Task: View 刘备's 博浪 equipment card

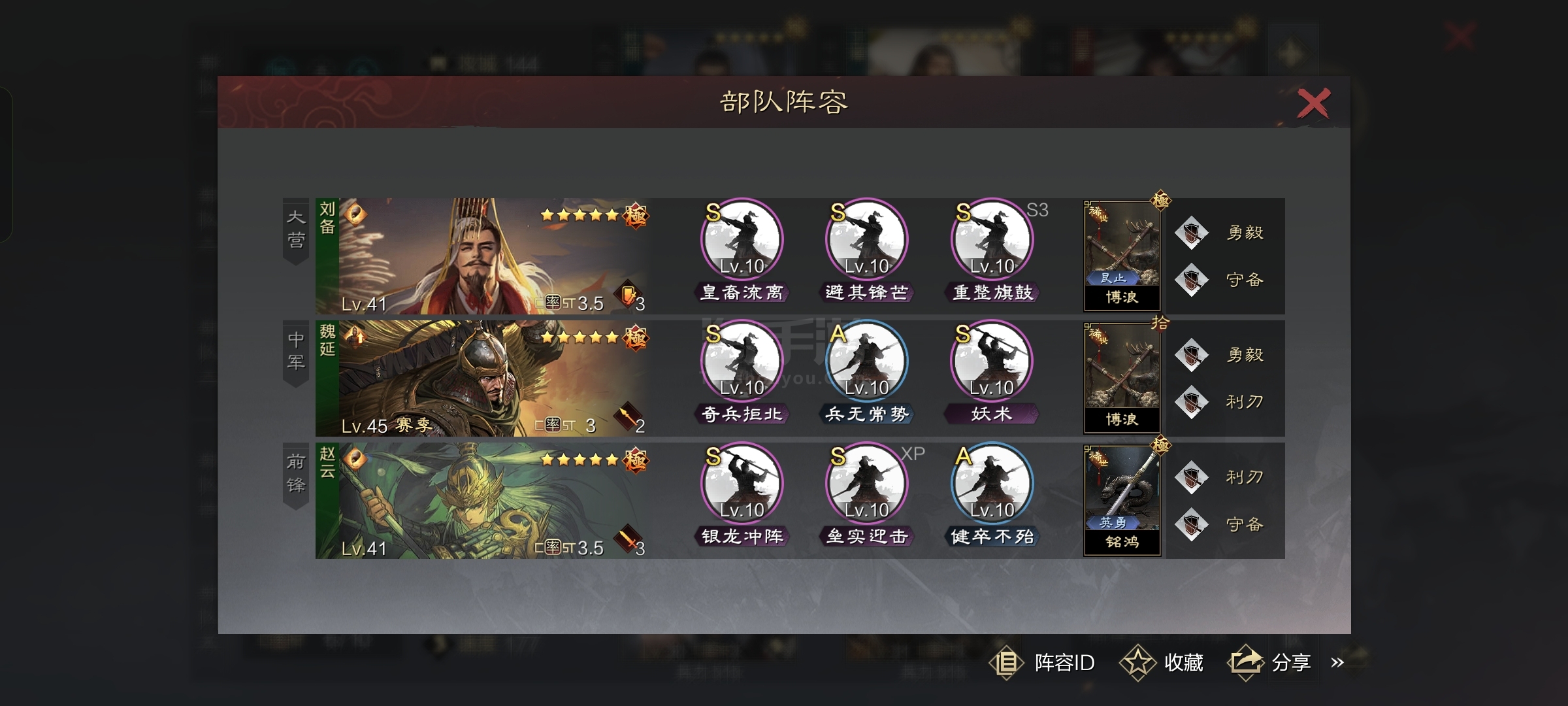Action: click(x=1122, y=256)
